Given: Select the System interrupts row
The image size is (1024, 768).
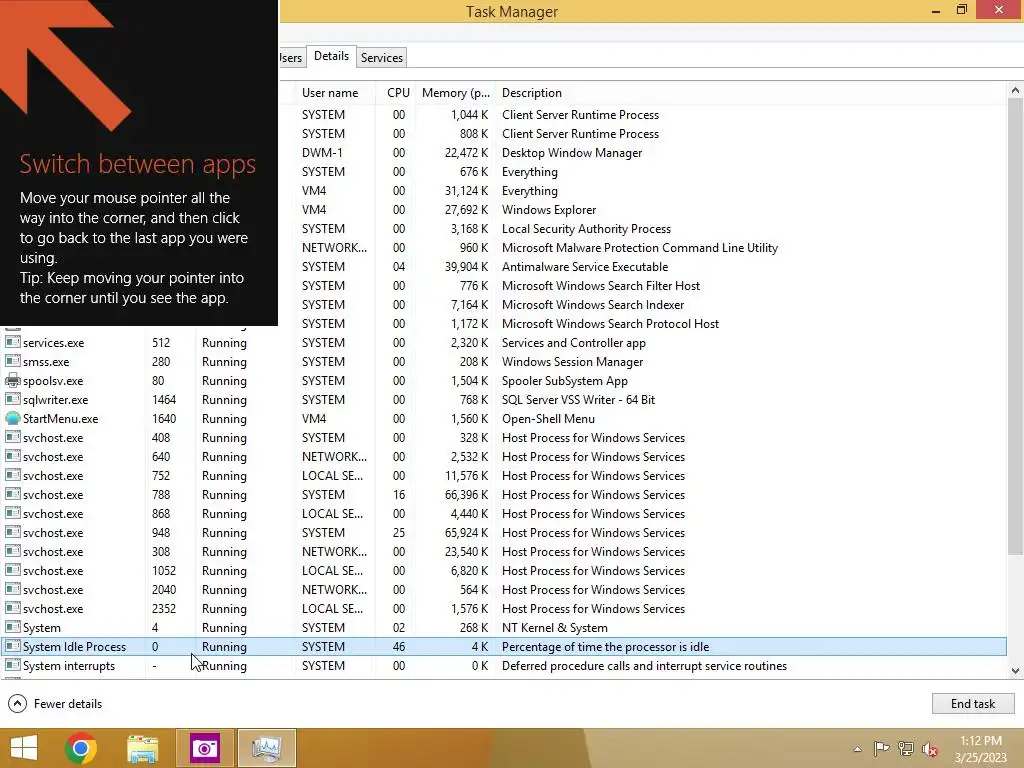Looking at the screenshot, I should [x=504, y=665].
